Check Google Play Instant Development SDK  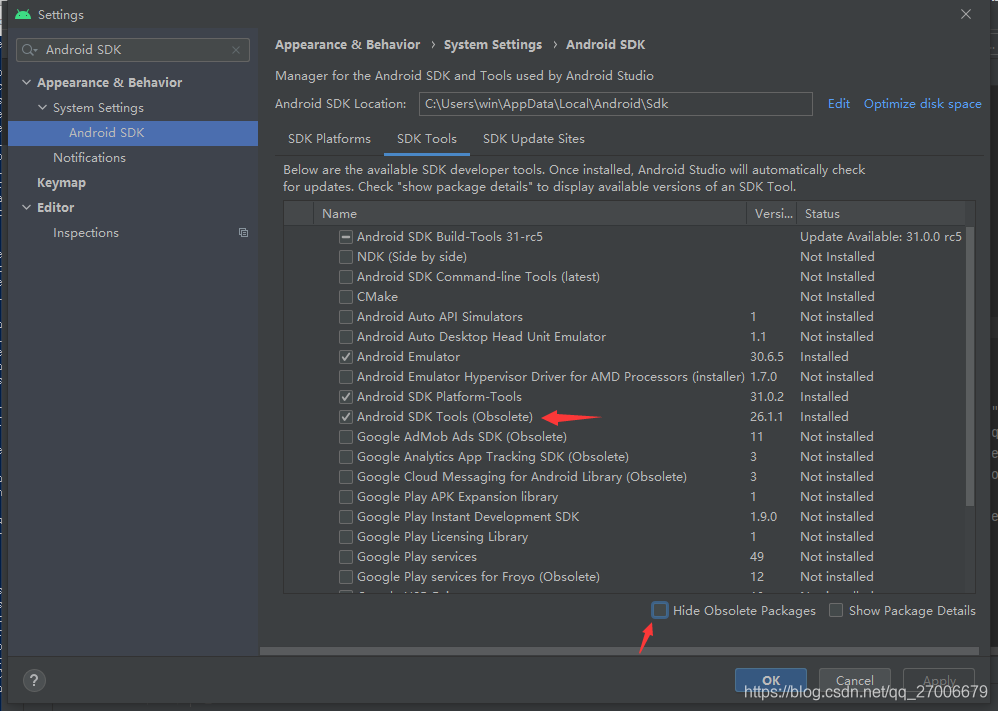click(346, 517)
